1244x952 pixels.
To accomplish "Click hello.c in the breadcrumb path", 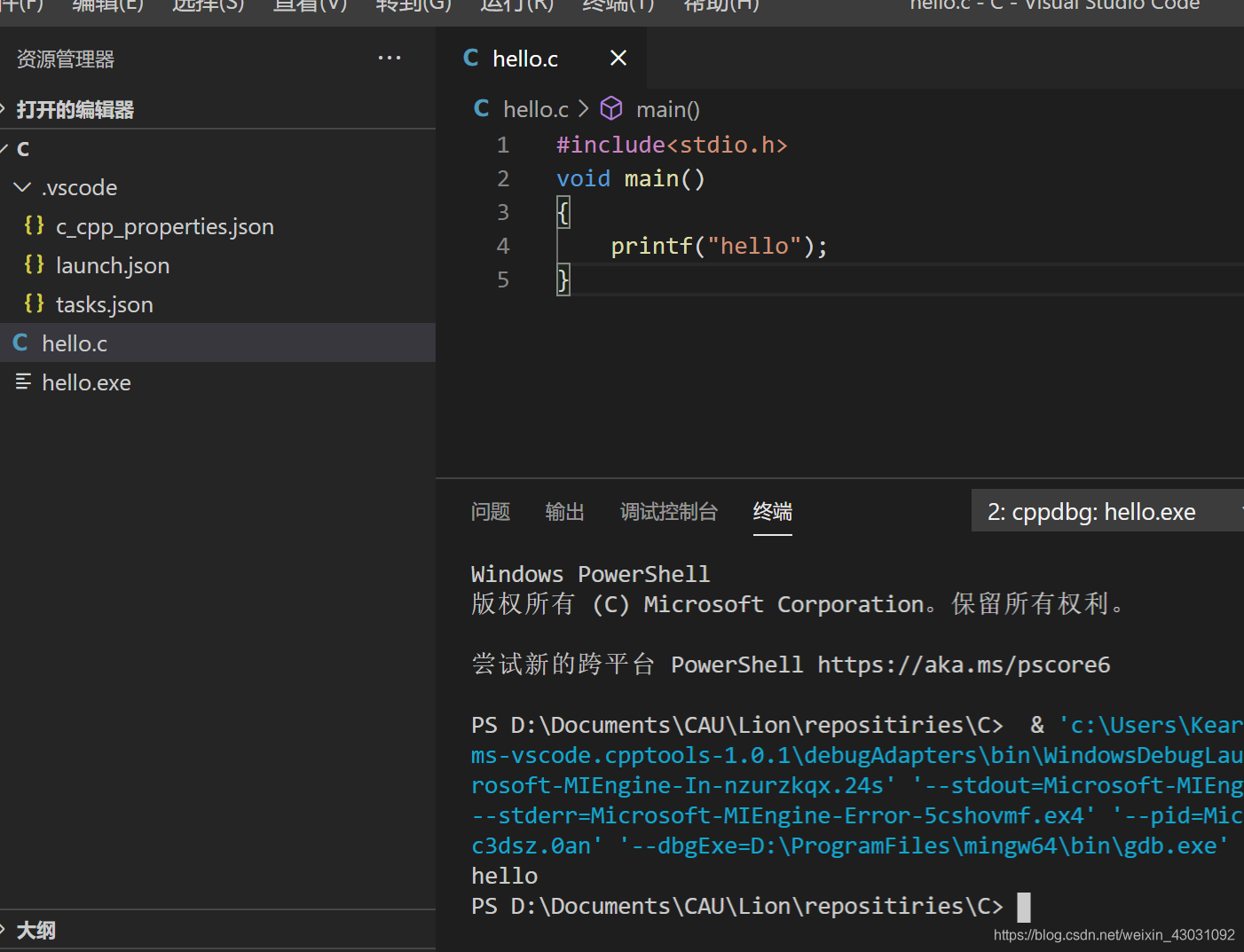I will (536, 109).
